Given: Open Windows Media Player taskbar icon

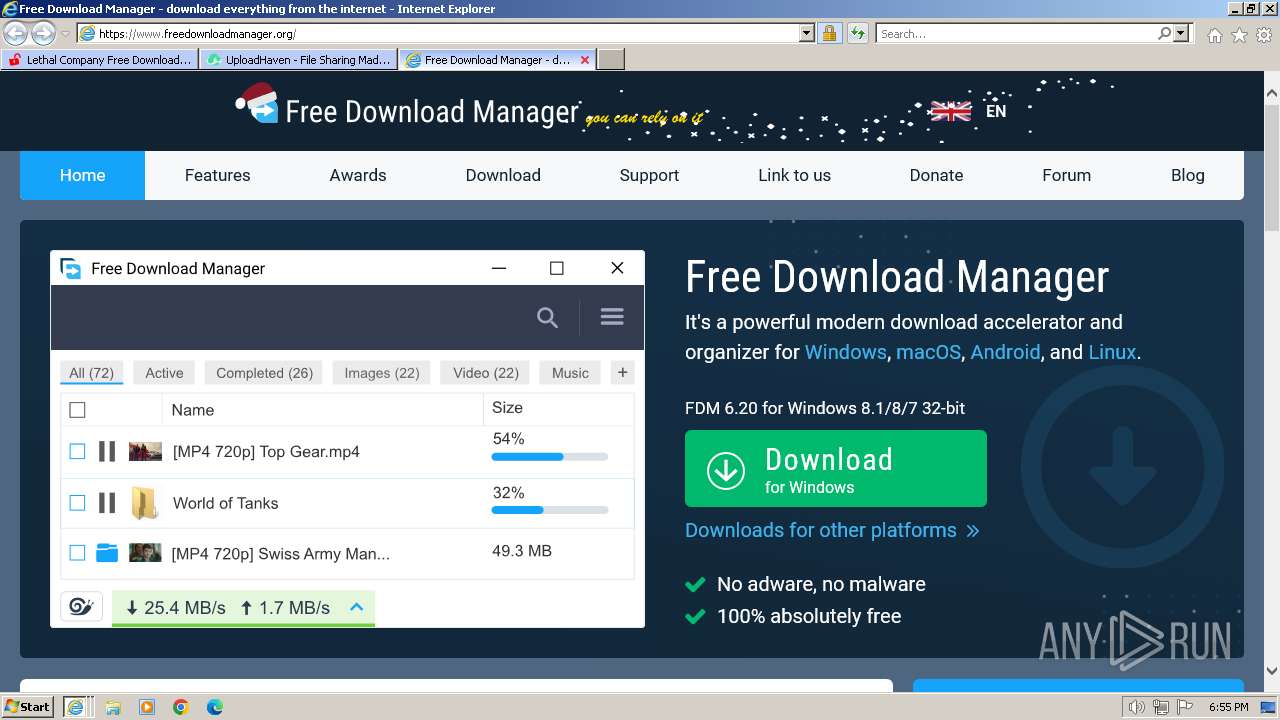Looking at the screenshot, I should pos(147,707).
